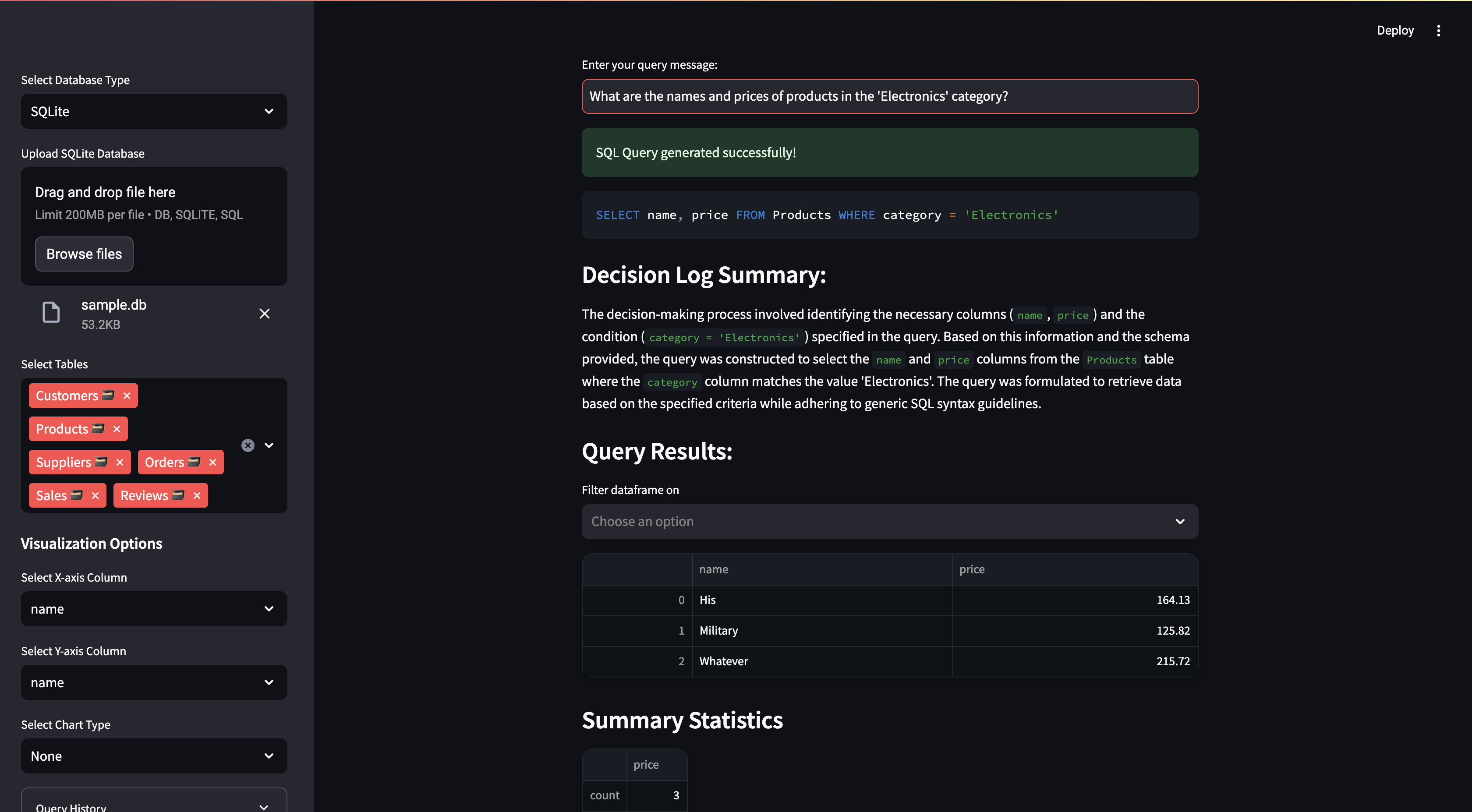
Task: Click the Browse files button
Action: click(84, 254)
